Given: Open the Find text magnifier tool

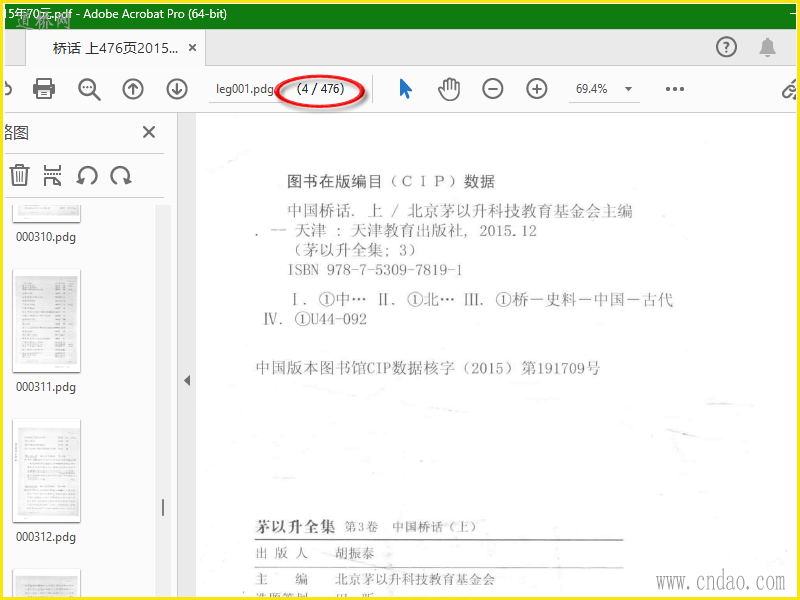Looking at the screenshot, I should tap(89, 89).
